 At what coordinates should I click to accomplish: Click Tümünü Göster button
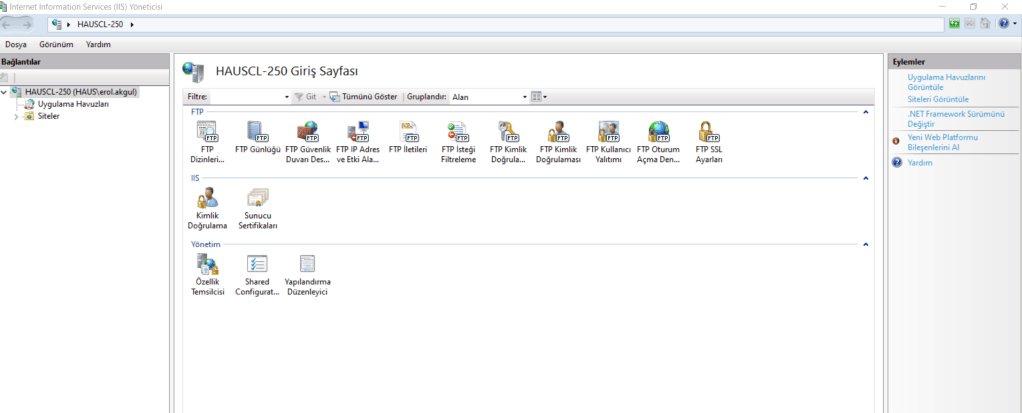364,97
